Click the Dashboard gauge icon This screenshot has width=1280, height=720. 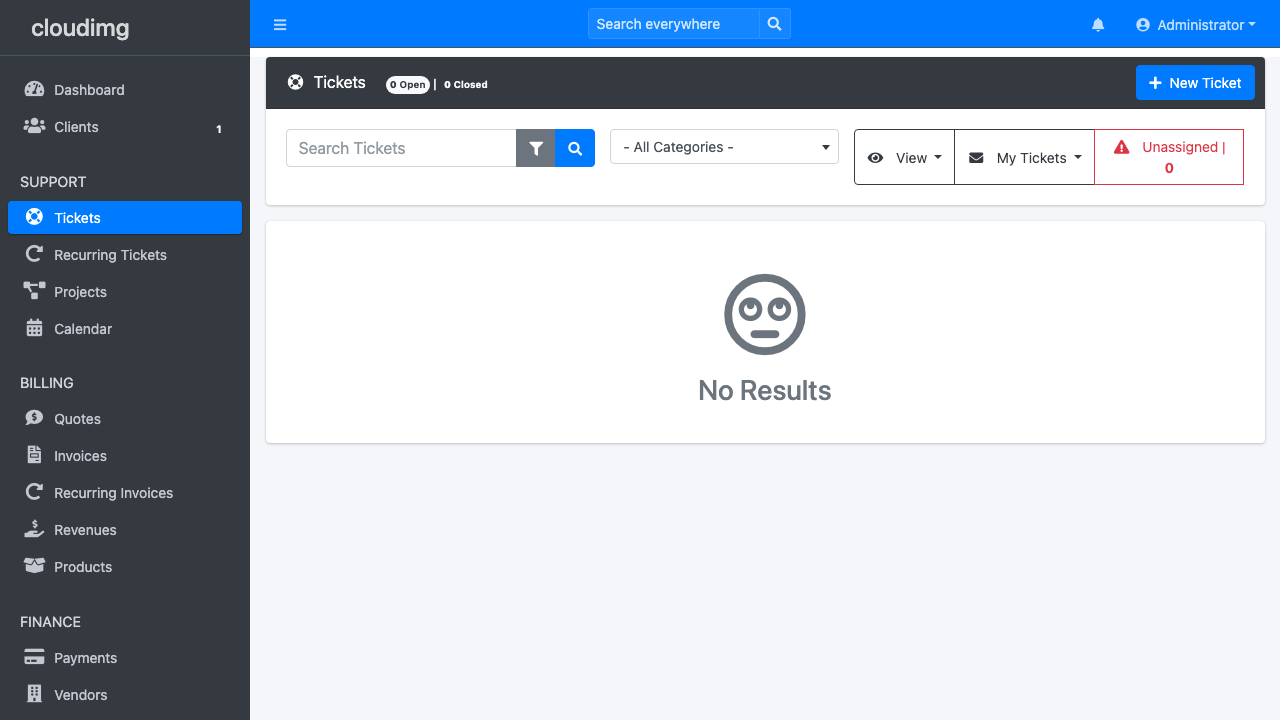tap(34, 89)
